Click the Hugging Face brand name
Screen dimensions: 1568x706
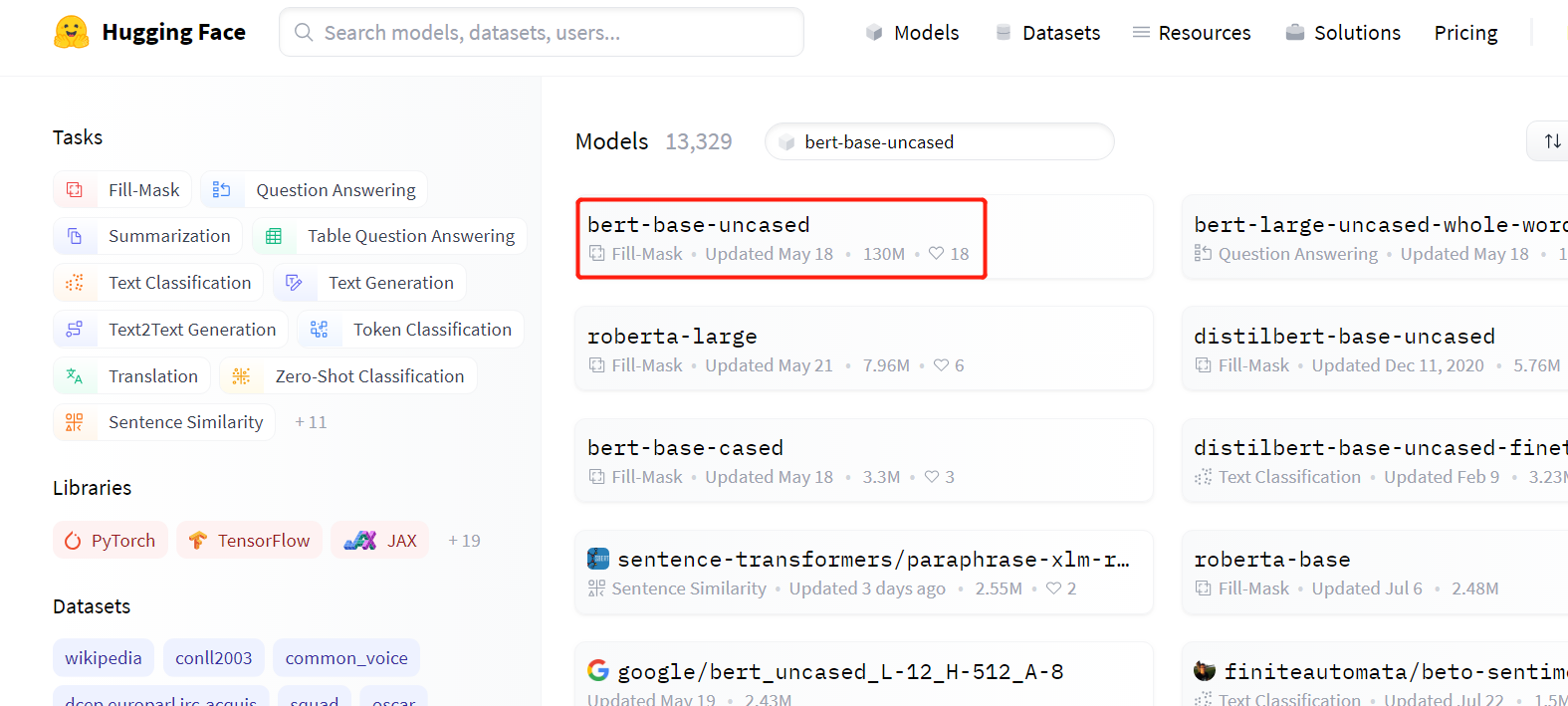[x=173, y=32]
